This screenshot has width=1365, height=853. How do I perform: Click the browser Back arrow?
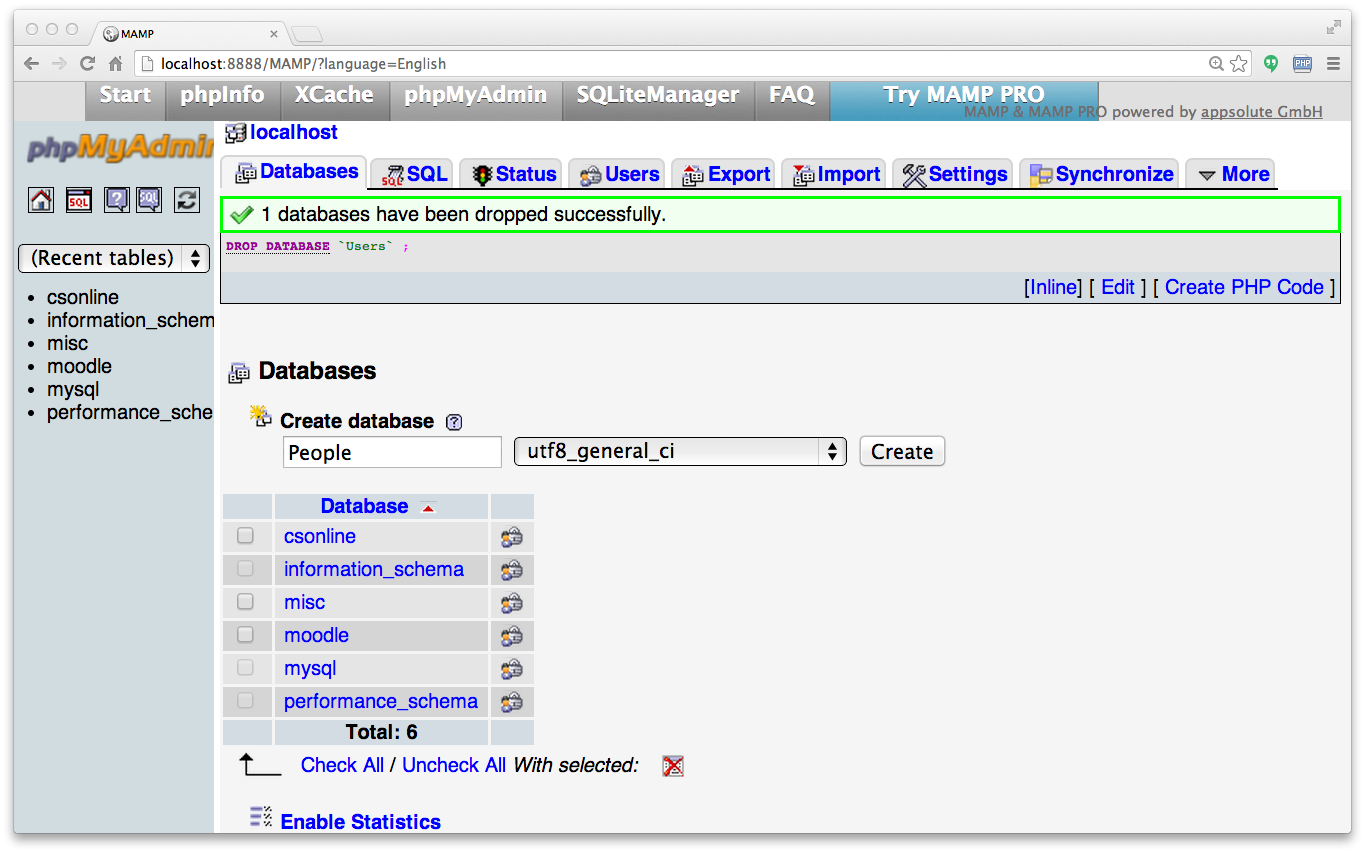[32, 64]
